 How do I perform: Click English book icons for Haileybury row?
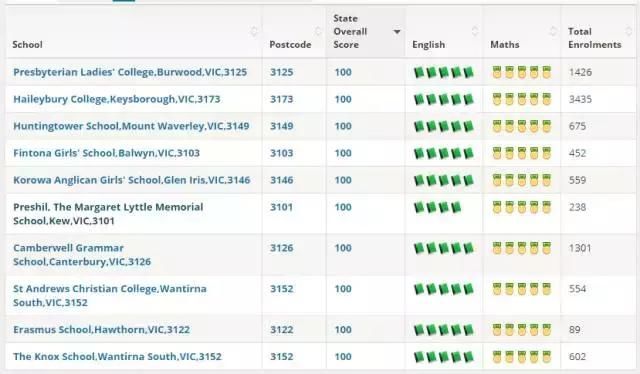coord(444,99)
